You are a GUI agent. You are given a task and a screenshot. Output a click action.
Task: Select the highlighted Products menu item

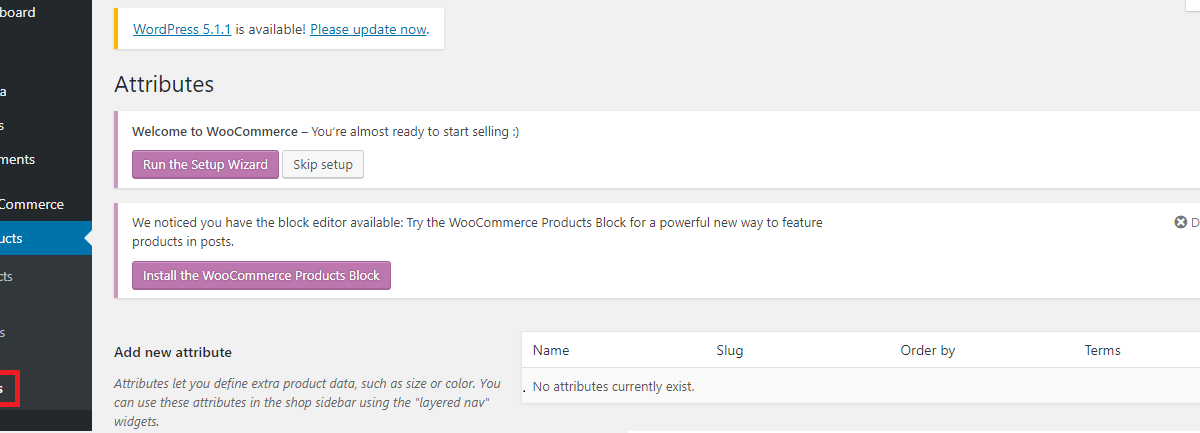[x=45, y=238]
